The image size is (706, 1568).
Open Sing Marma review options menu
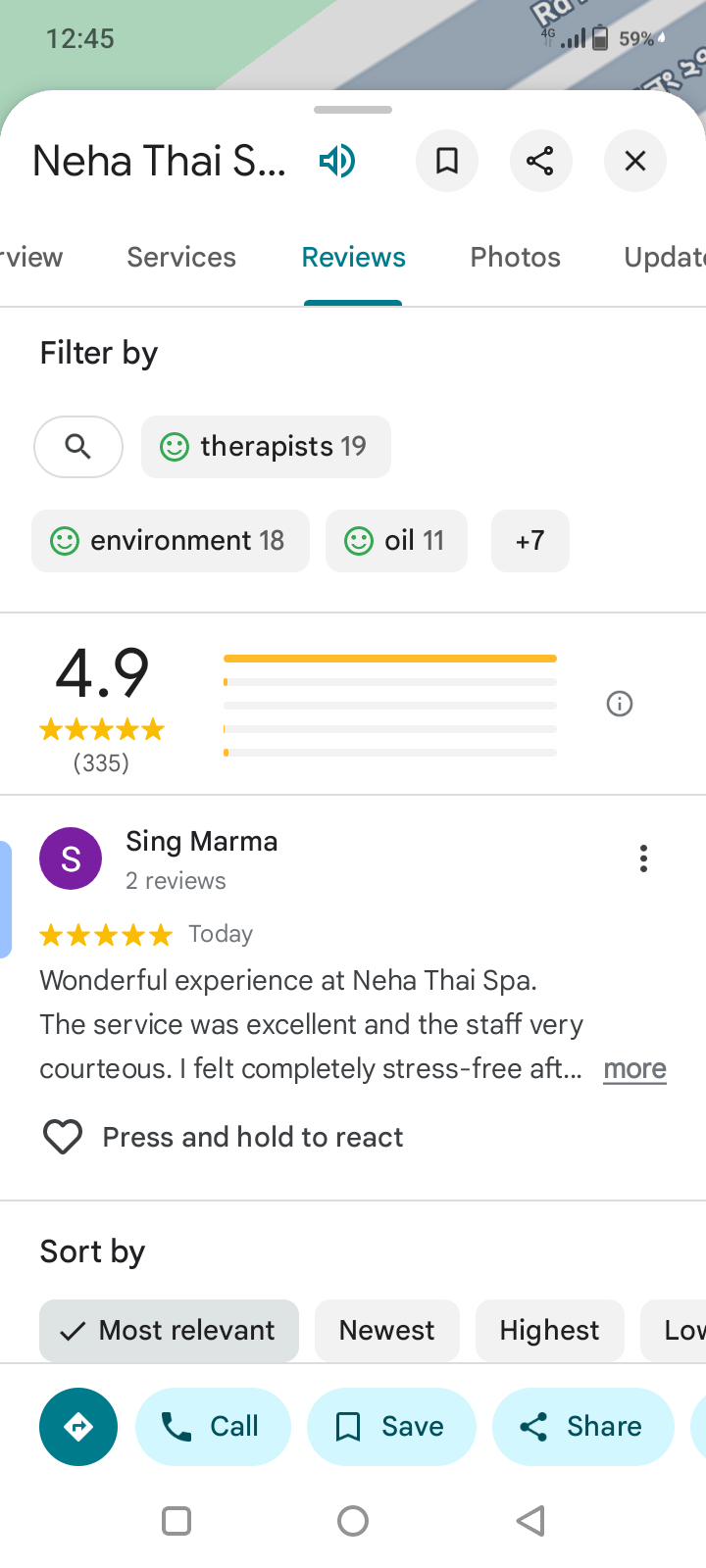pyautogui.click(x=643, y=858)
